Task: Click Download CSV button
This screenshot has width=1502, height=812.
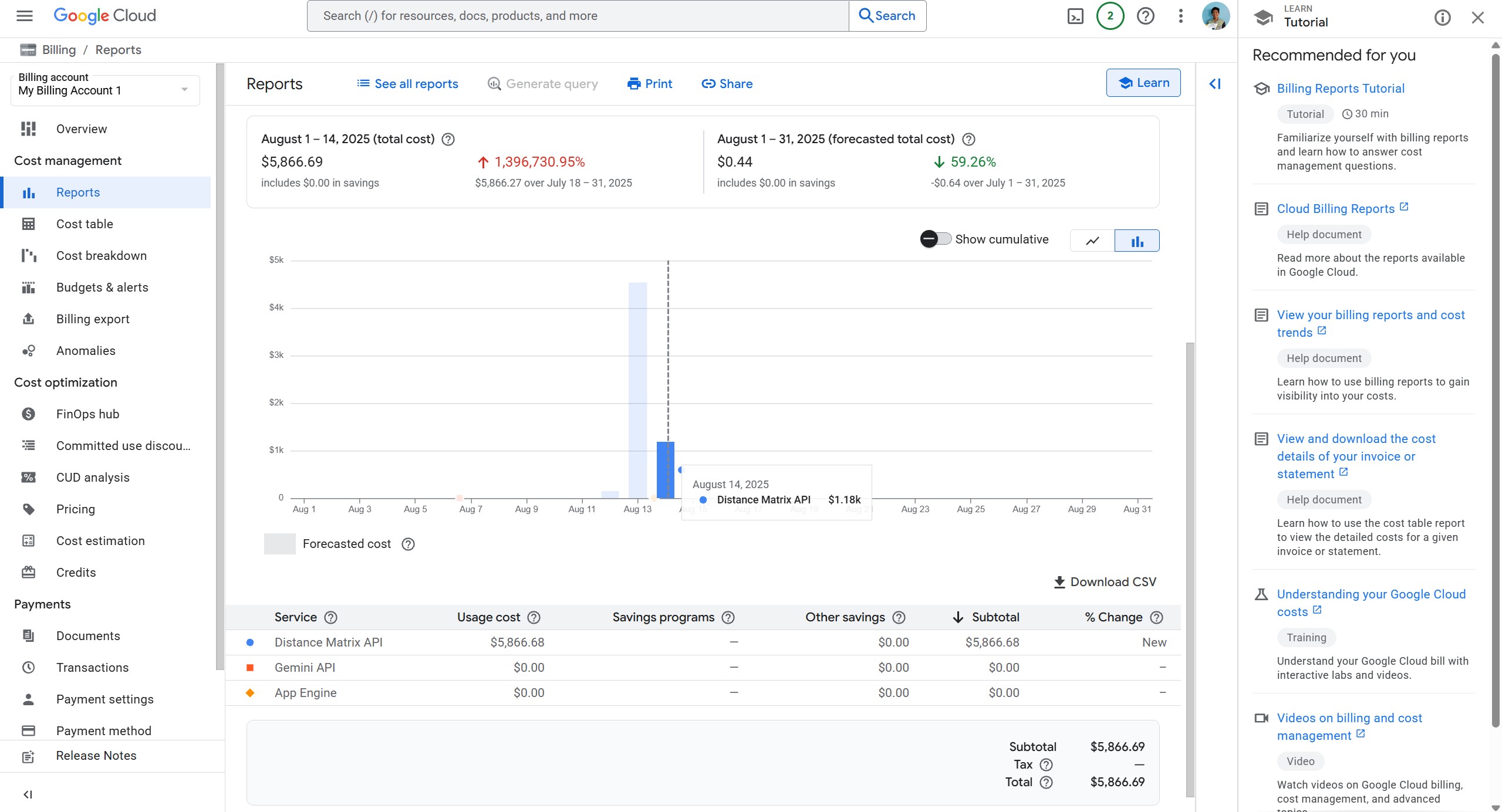Action: 1105,582
